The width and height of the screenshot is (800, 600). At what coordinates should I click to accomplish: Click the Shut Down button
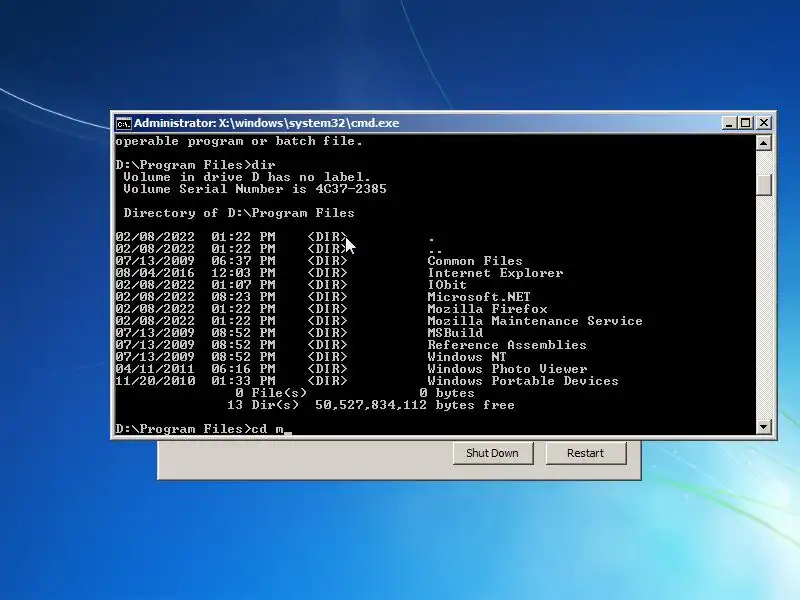click(492, 453)
